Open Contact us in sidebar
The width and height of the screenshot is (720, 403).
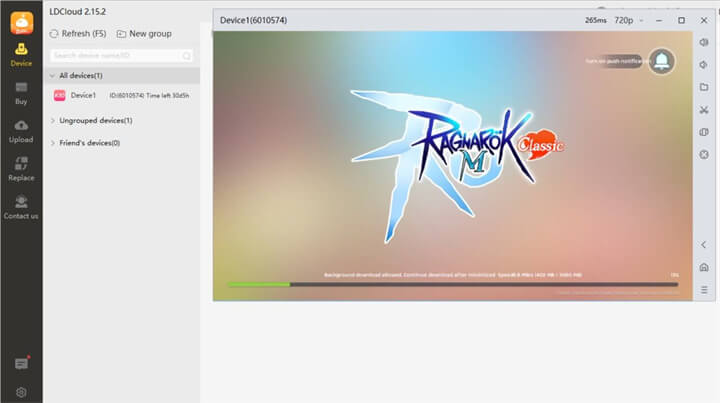(21, 207)
